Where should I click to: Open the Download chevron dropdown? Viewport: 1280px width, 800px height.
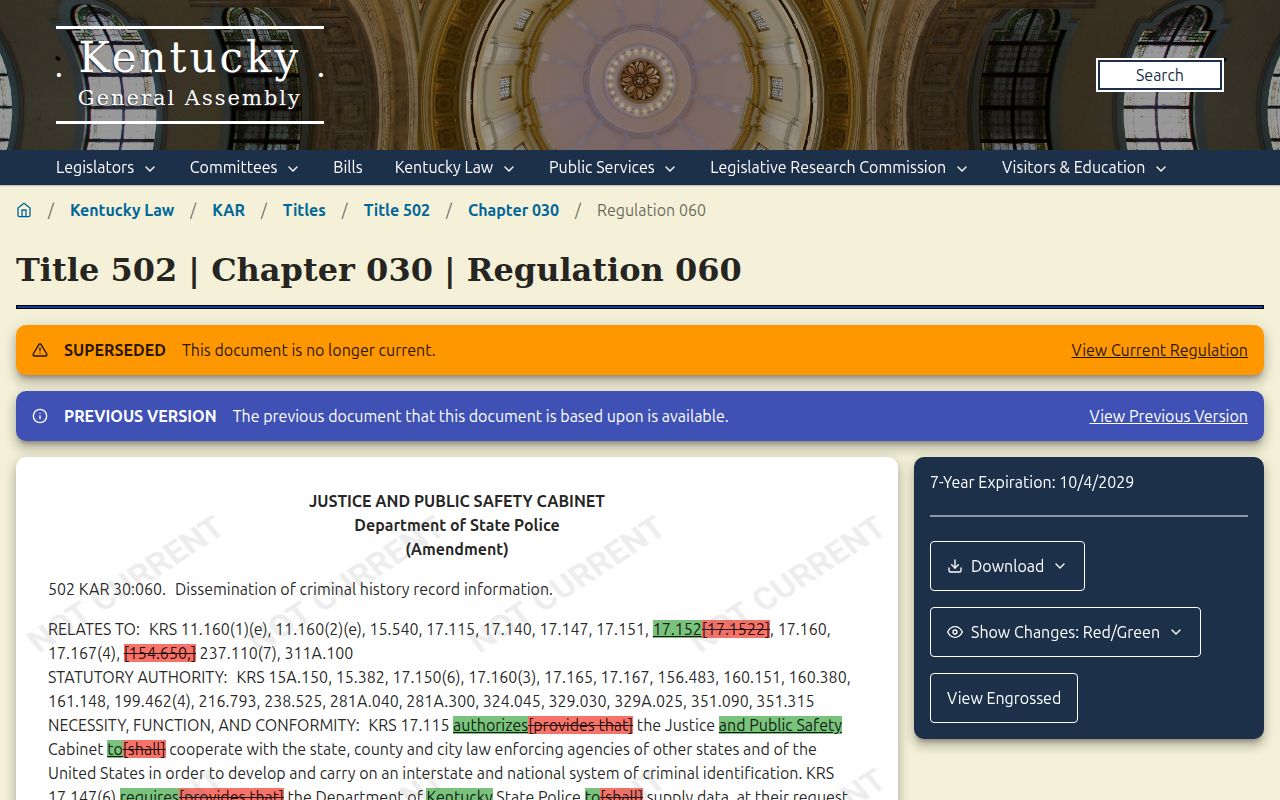[1060, 566]
